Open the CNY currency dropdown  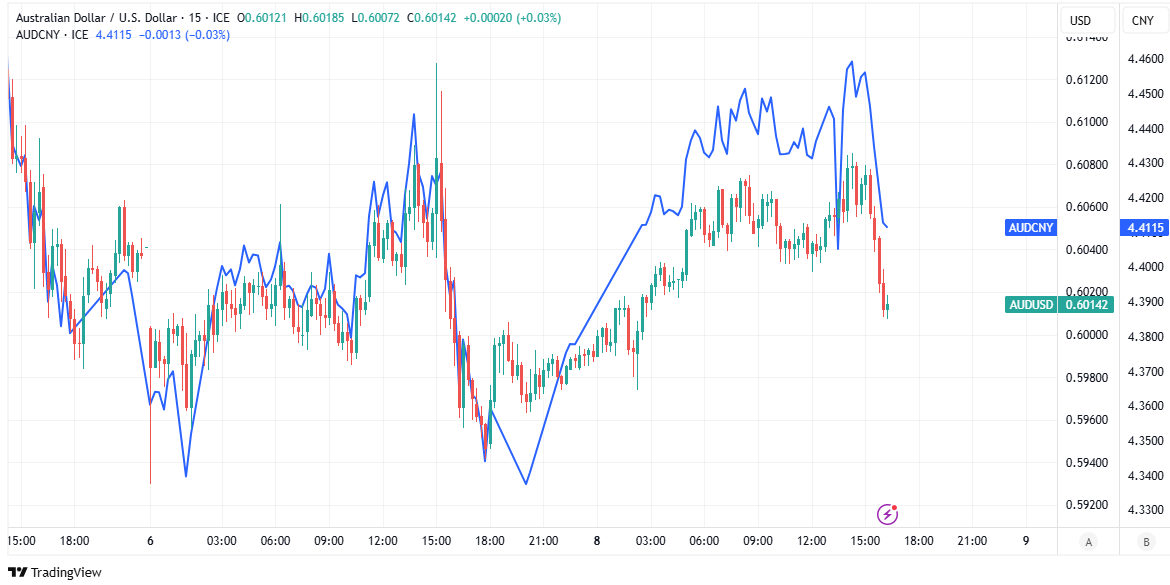coord(1141,21)
